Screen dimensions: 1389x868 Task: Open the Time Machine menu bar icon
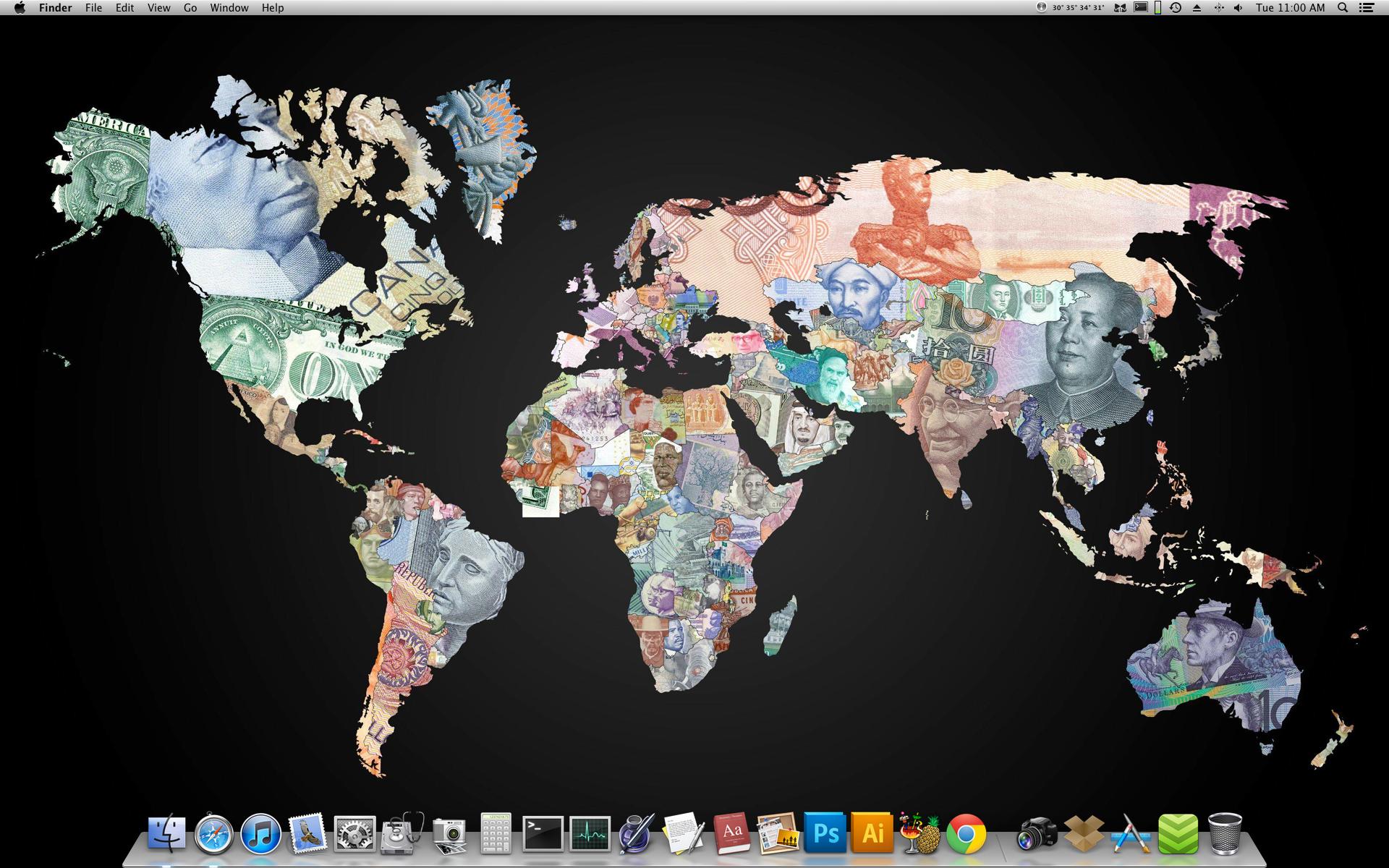point(1176,8)
